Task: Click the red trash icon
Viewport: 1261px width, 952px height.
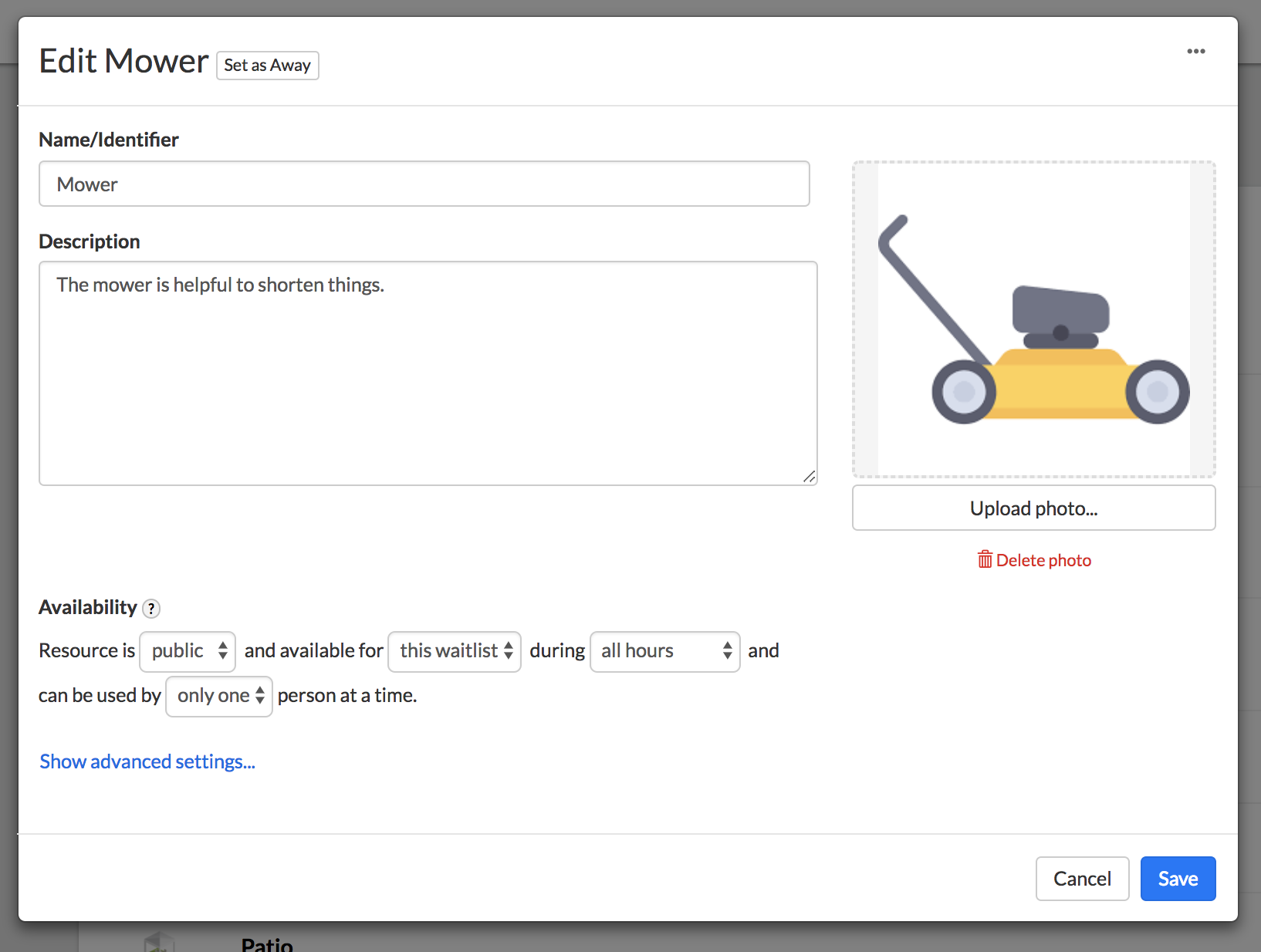Action: [x=985, y=559]
